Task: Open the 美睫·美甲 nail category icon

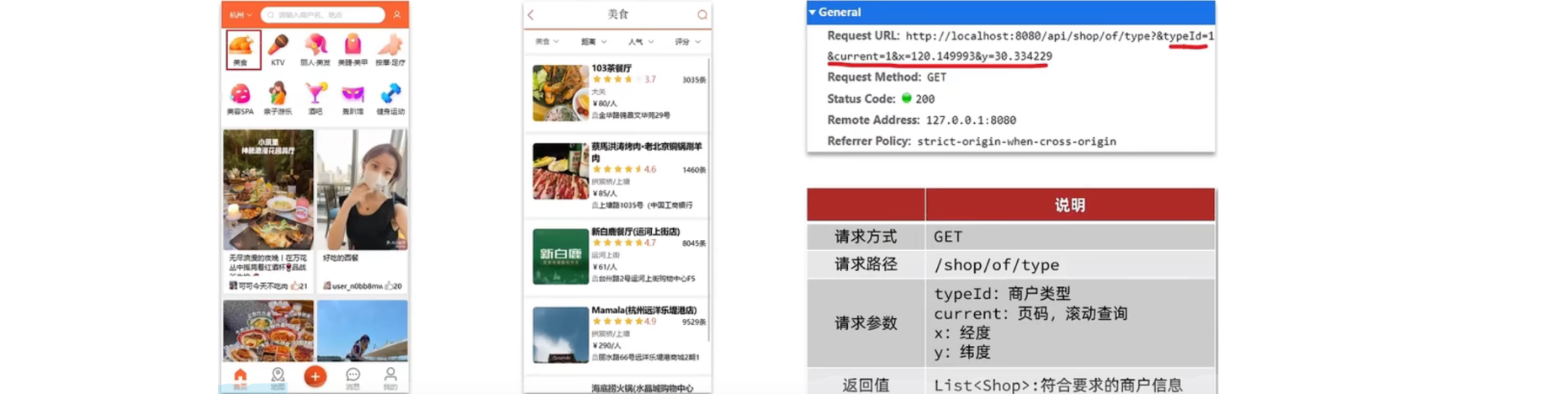Action: 352,50
